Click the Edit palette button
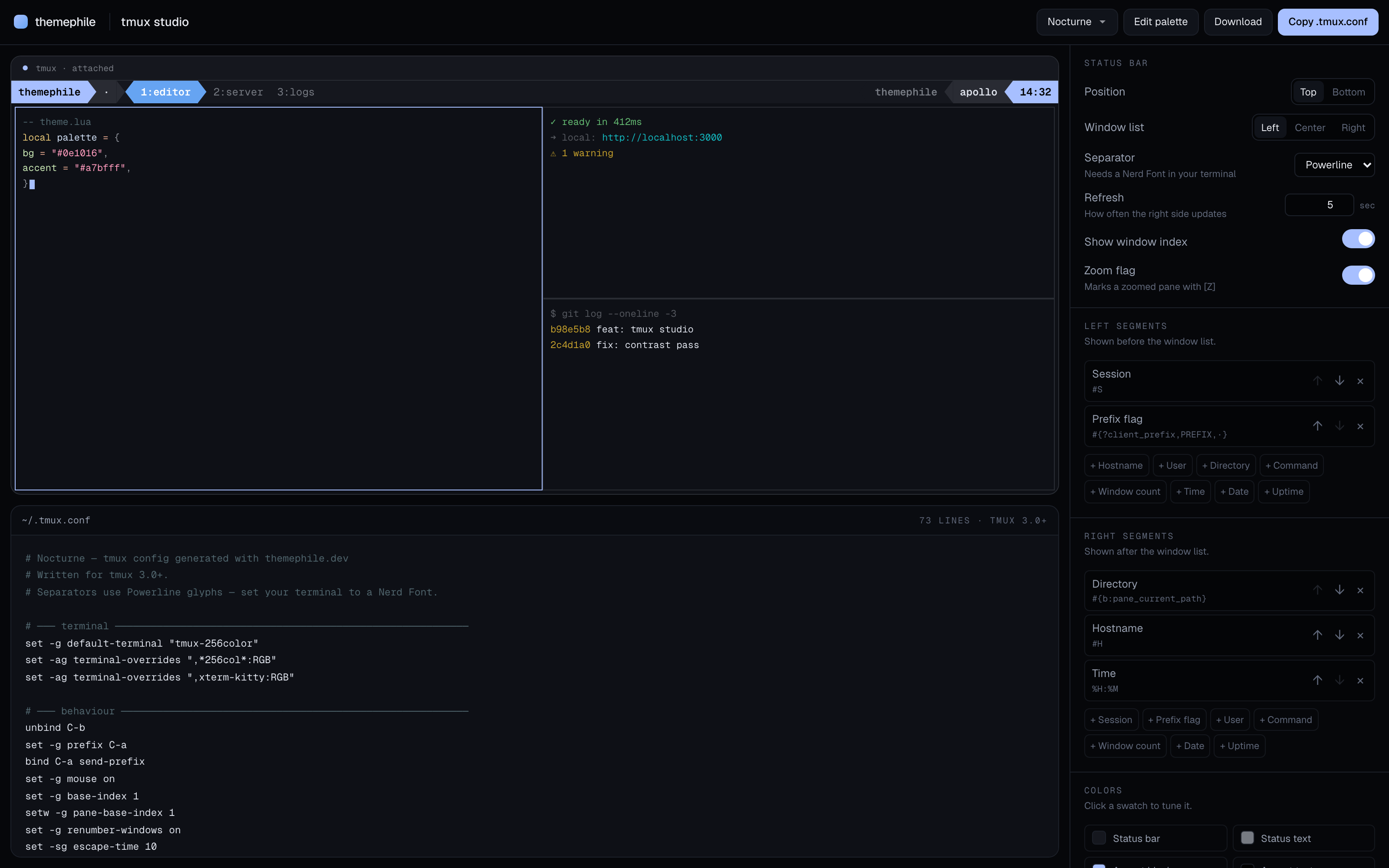1389x868 pixels. (x=1161, y=22)
